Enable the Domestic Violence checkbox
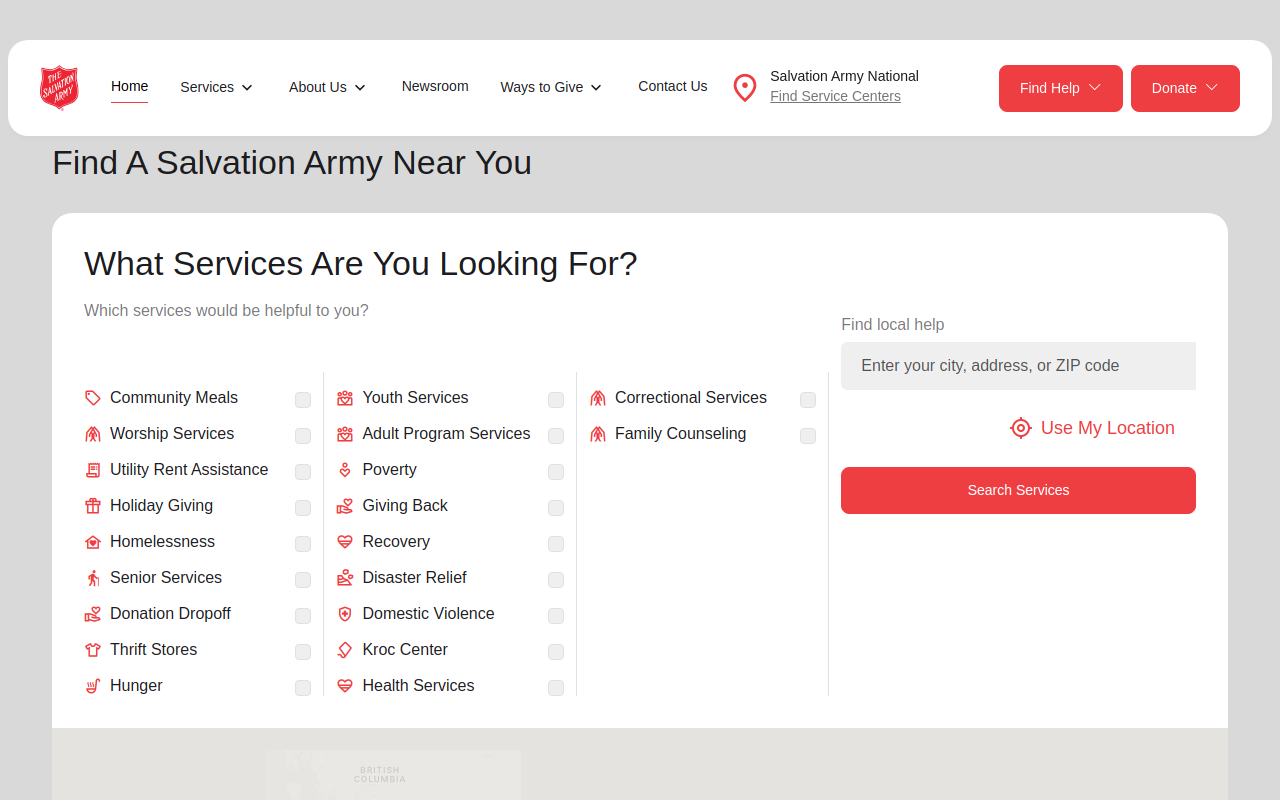Image resolution: width=1280 pixels, height=800 pixels. (x=556, y=616)
